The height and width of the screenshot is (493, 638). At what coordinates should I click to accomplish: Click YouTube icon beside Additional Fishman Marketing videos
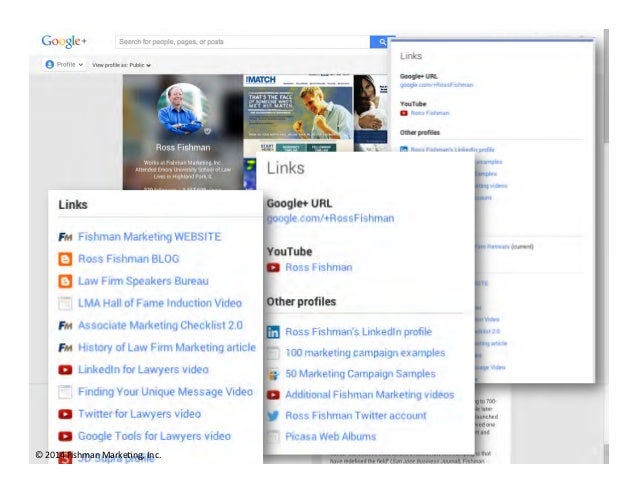(273, 395)
